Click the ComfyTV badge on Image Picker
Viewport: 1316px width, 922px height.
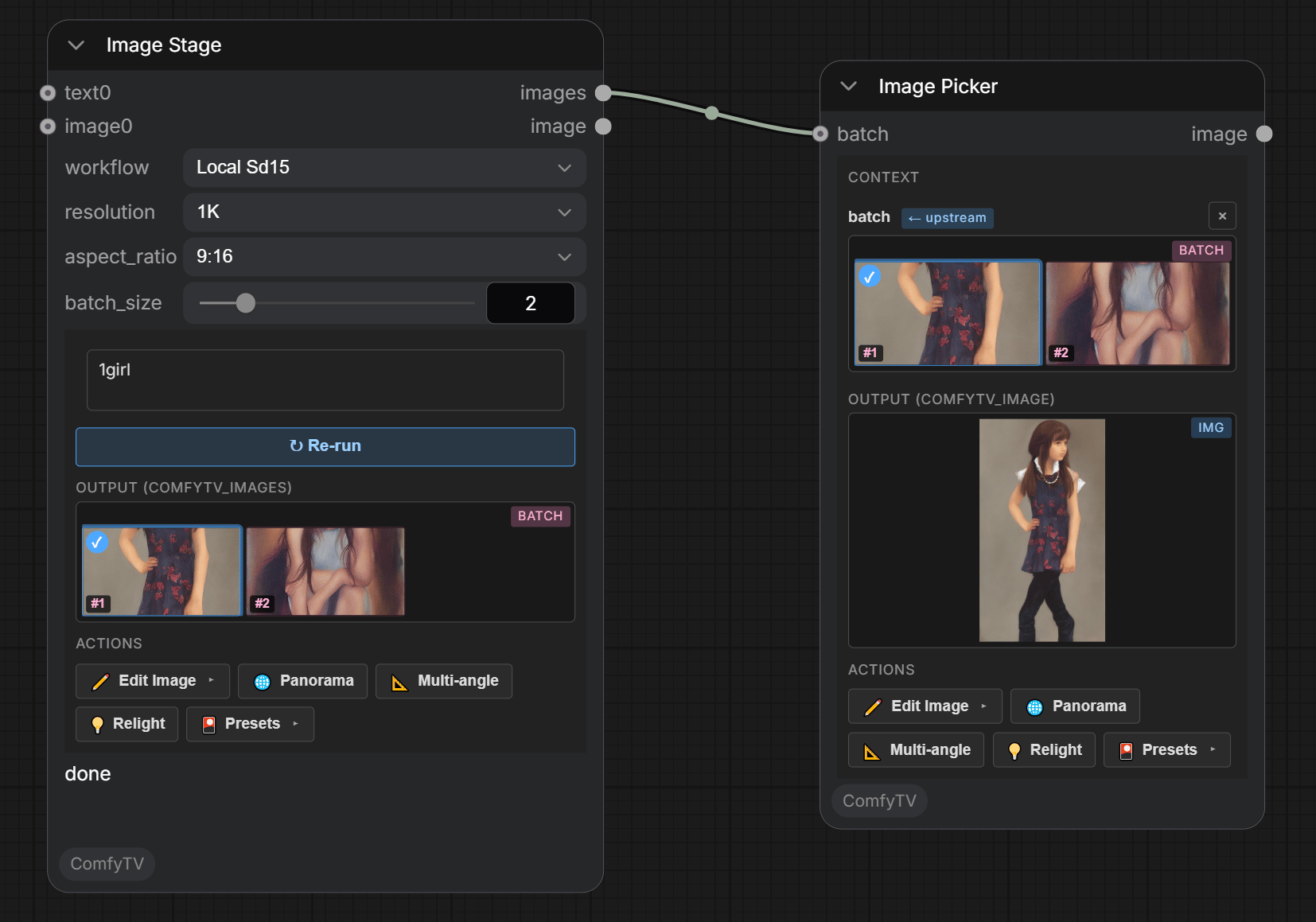click(x=879, y=801)
